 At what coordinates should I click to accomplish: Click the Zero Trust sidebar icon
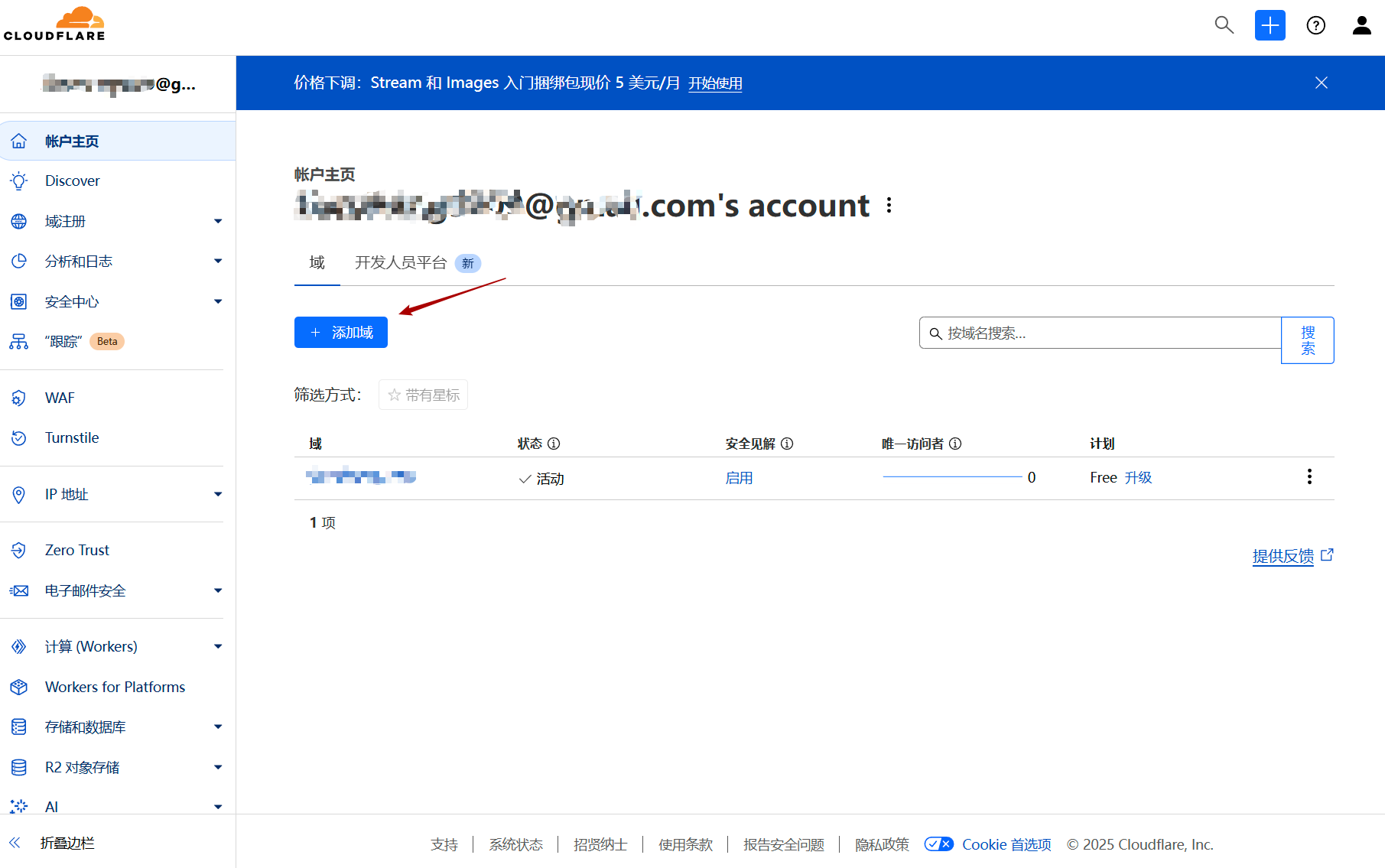[19, 550]
